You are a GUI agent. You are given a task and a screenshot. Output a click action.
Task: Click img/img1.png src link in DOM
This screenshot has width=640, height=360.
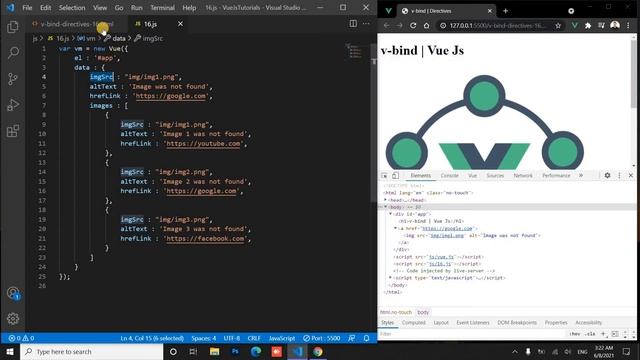447,236
